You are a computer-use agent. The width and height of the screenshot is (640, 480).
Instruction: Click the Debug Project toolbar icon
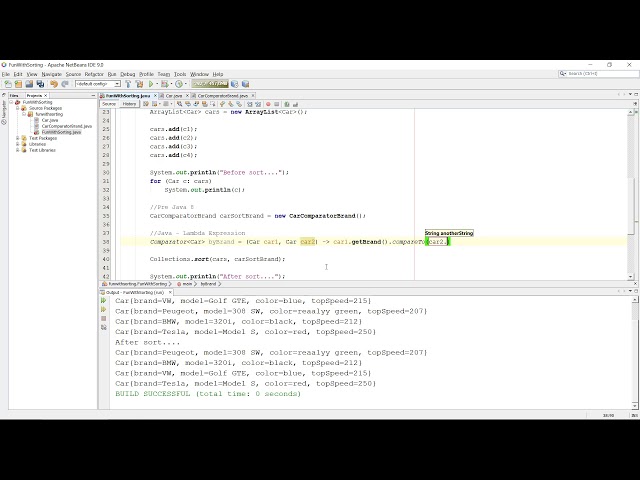click(x=164, y=84)
